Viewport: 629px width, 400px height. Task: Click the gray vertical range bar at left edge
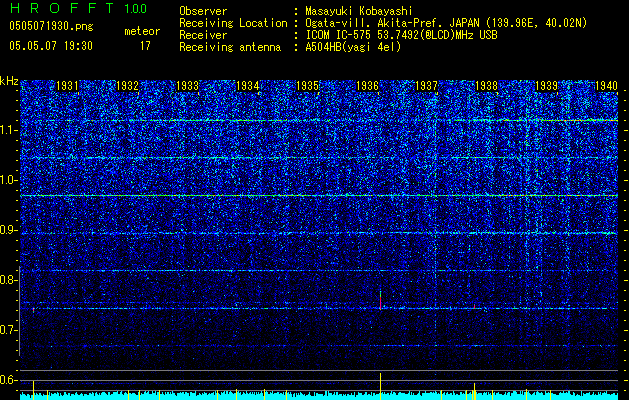tap(20, 311)
